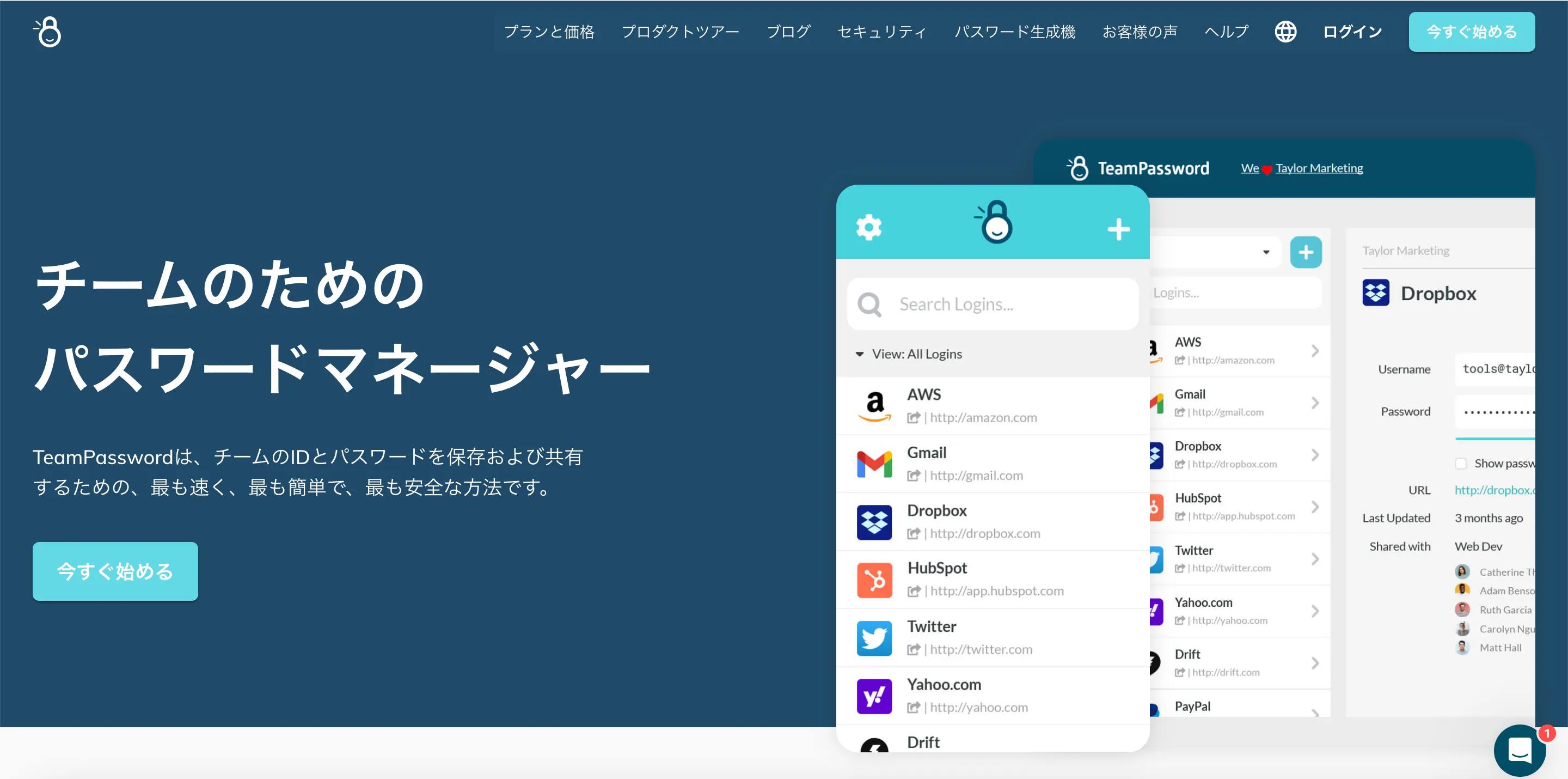
Task: Open Twitter entry chevron in dashboard list
Action: [x=1315, y=558]
